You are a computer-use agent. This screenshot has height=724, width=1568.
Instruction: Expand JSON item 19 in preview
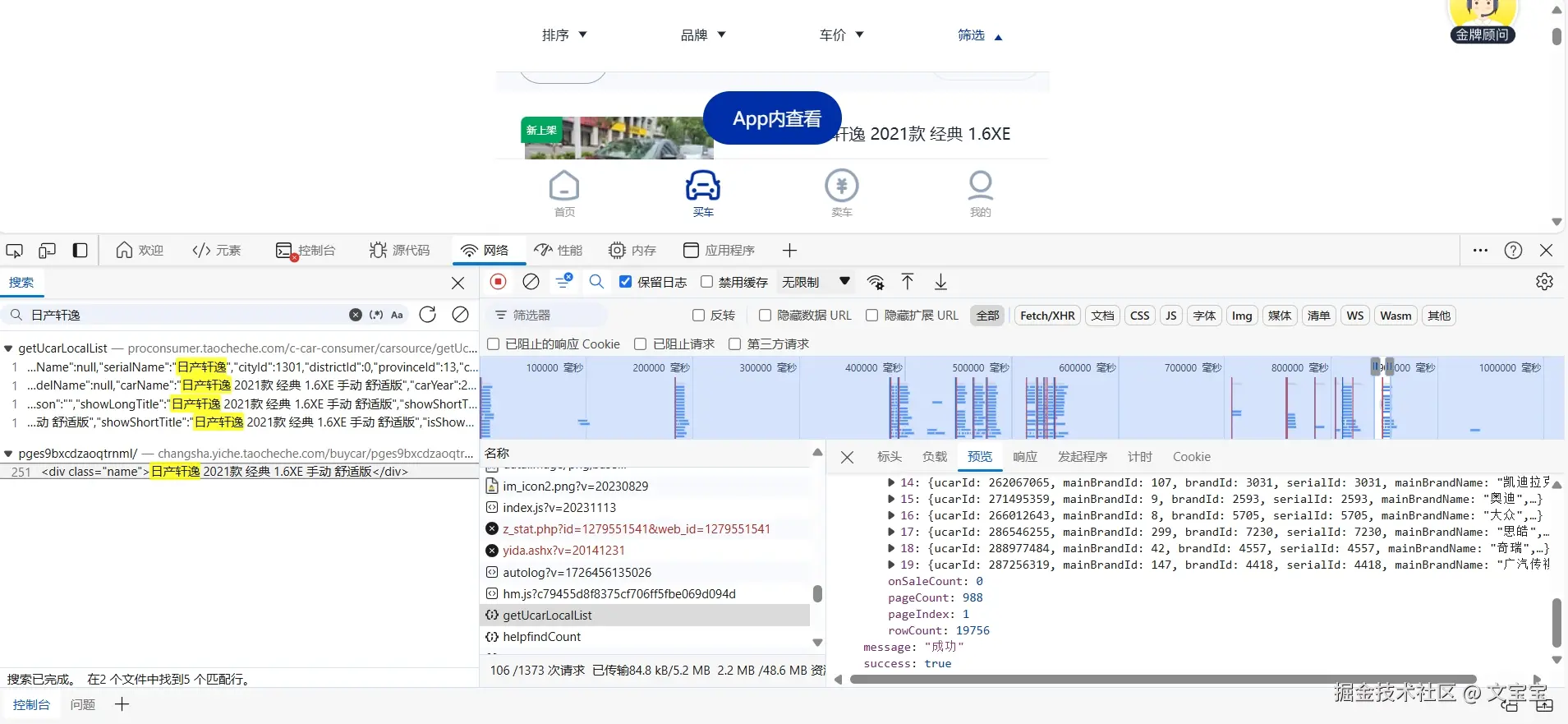pyautogui.click(x=891, y=565)
